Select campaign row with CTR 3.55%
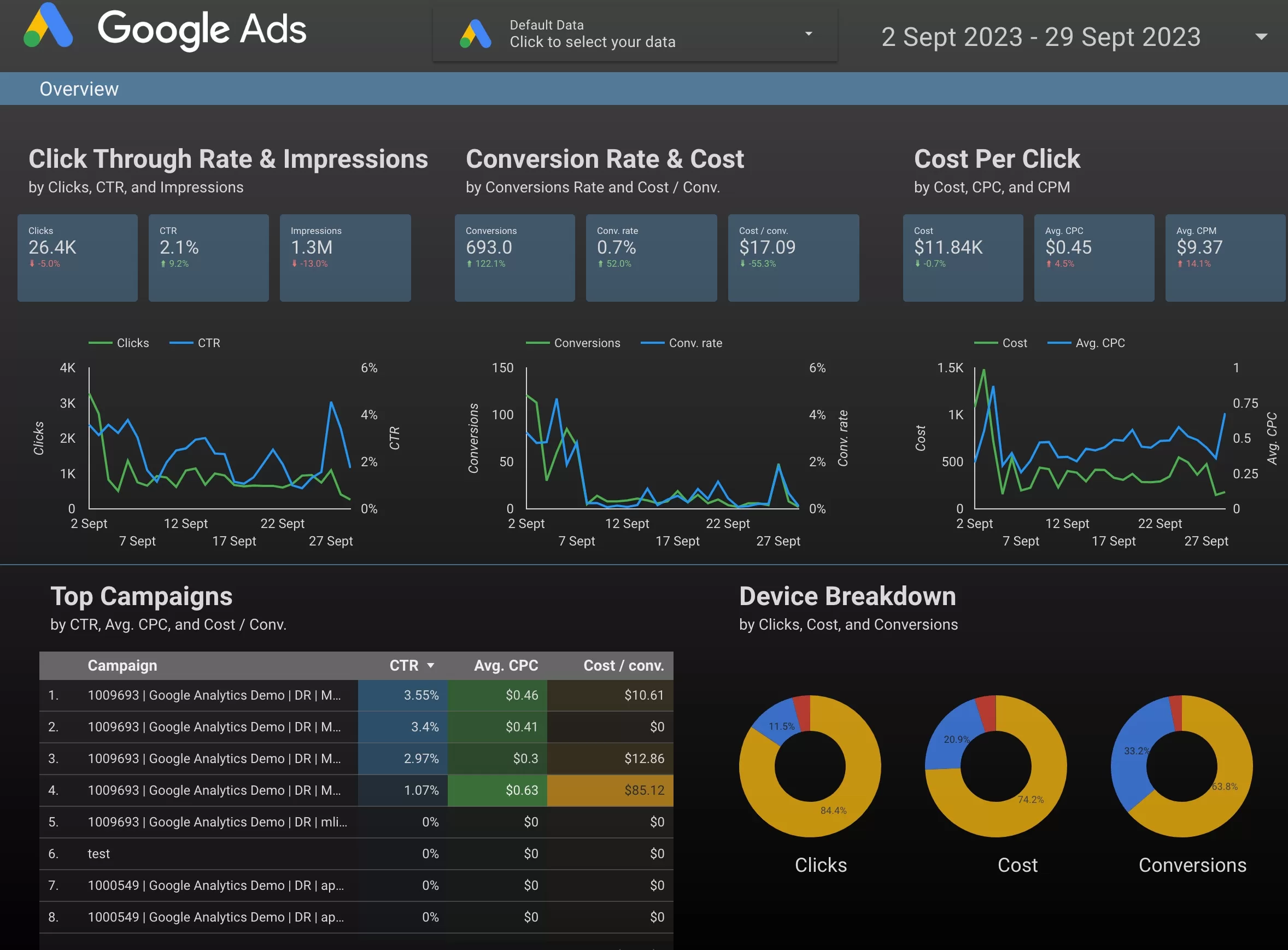Viewport: 1288px width, 950px height. pos(356,695)
